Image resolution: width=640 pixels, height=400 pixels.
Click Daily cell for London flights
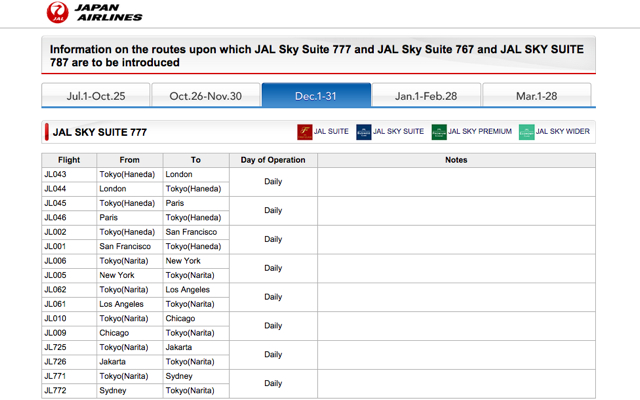pyautogui.click(x=273, y=182)
